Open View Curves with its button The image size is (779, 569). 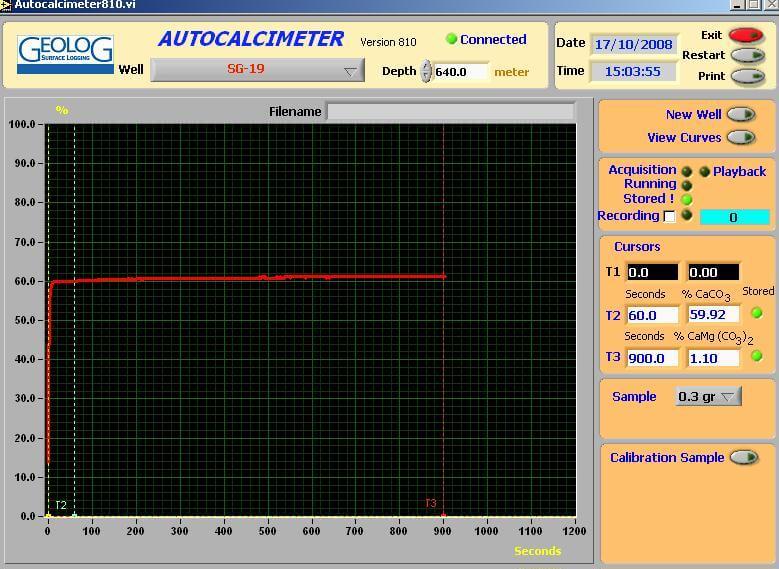tap(740, 138)
